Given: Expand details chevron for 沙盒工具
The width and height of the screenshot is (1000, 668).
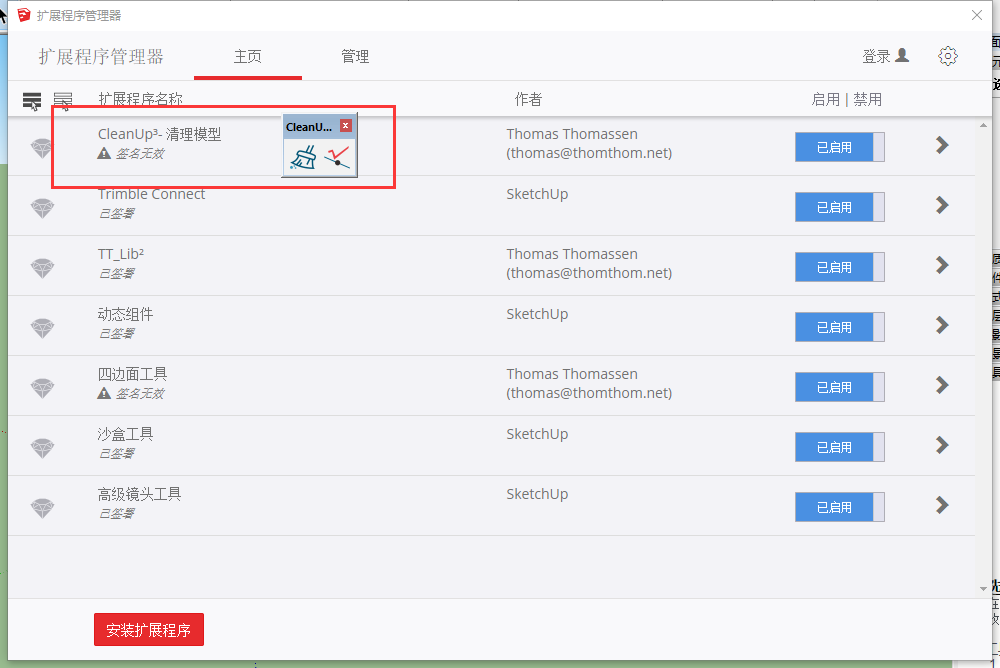Looking at the screenshot, I should (942, 445).
